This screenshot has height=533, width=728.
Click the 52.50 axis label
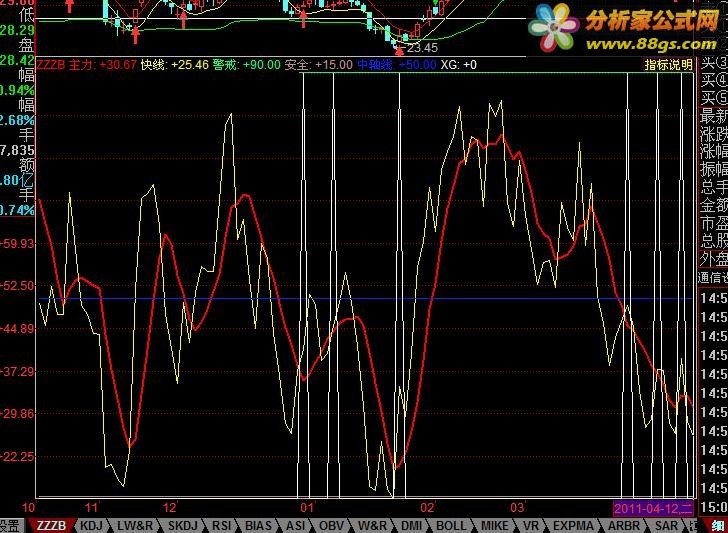19,286
